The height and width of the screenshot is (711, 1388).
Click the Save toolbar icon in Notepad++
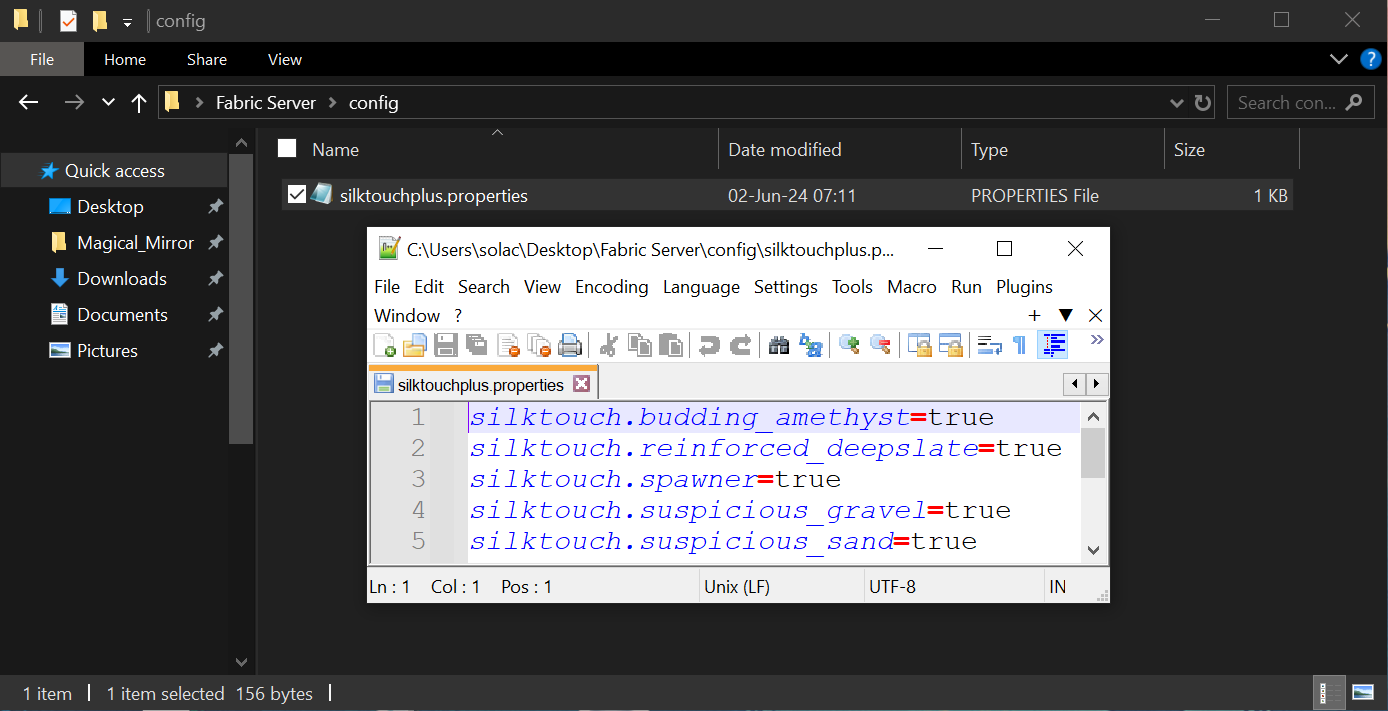click(x=446, y=345)
